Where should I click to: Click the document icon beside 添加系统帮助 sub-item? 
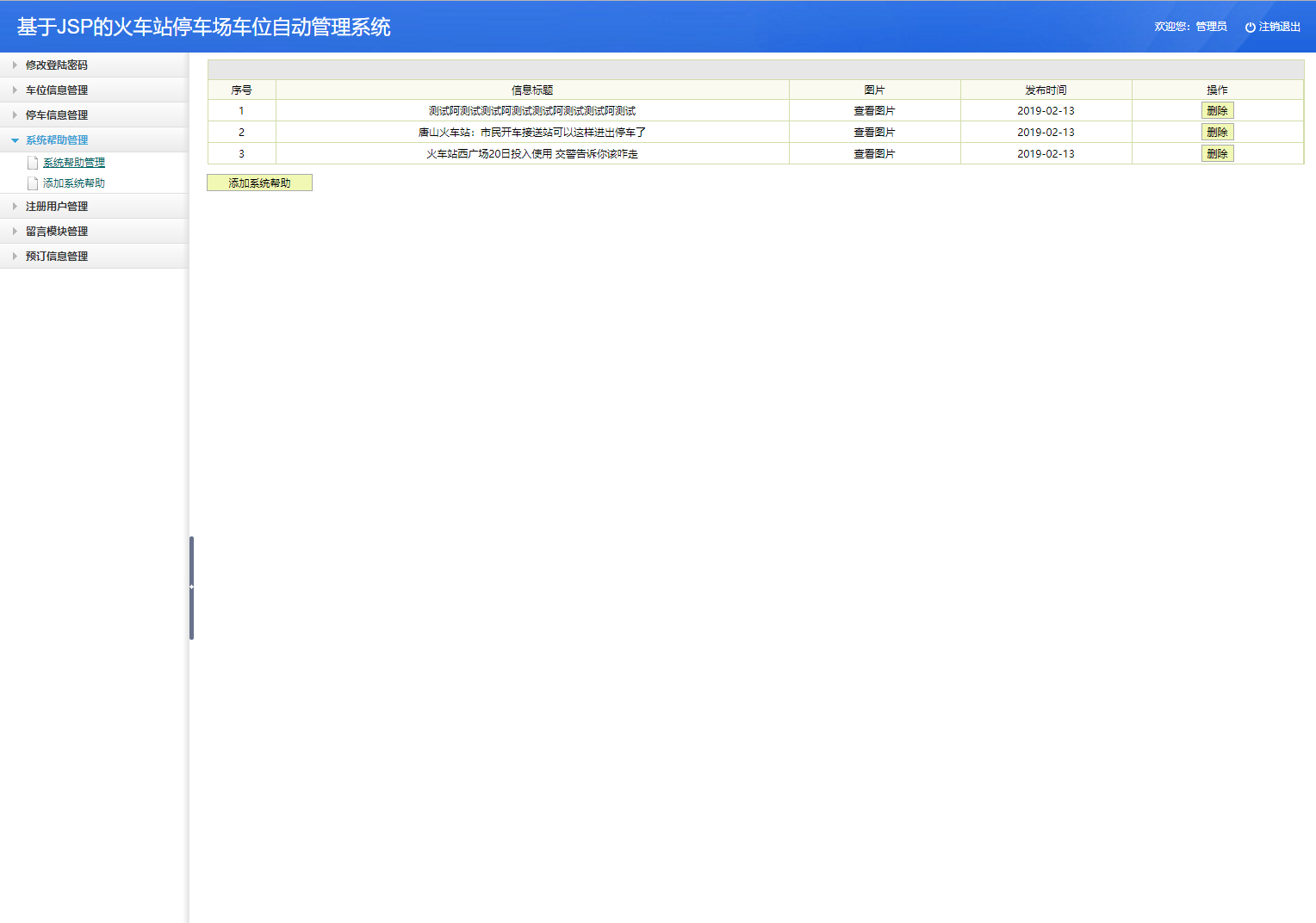point(32,183)
